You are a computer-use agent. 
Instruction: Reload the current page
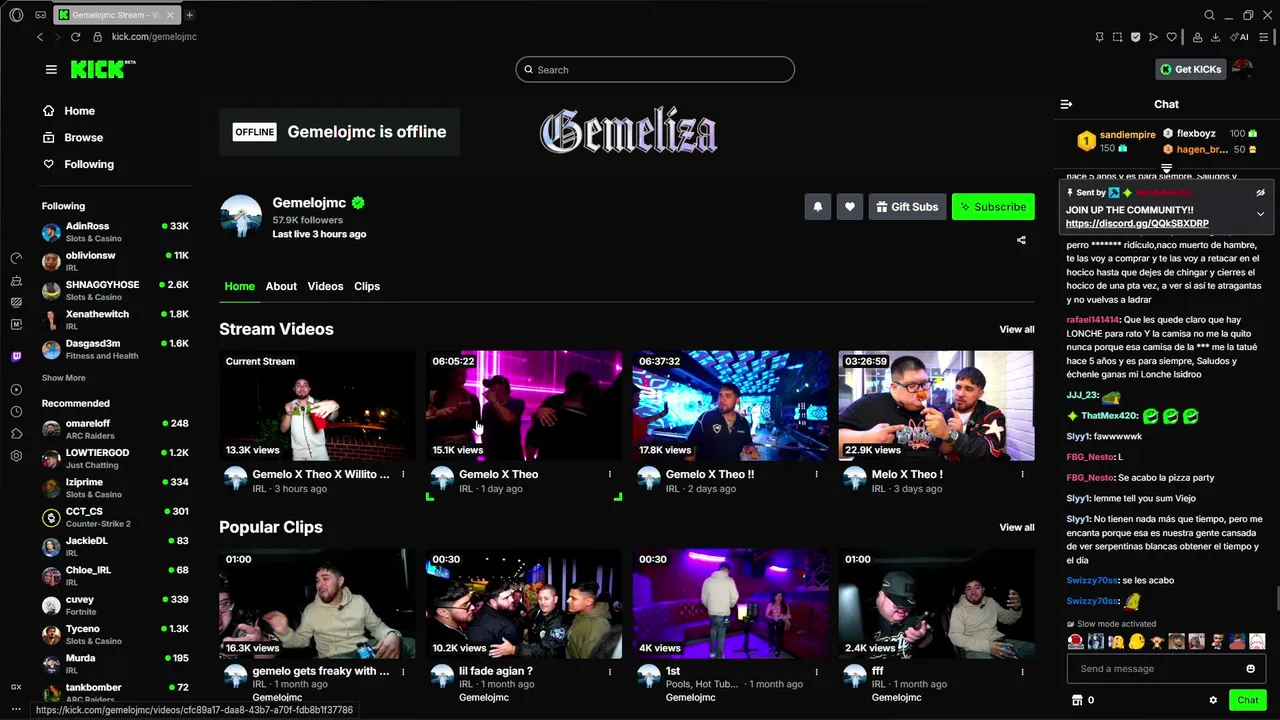pyautogui.click(x=75, y=37)
